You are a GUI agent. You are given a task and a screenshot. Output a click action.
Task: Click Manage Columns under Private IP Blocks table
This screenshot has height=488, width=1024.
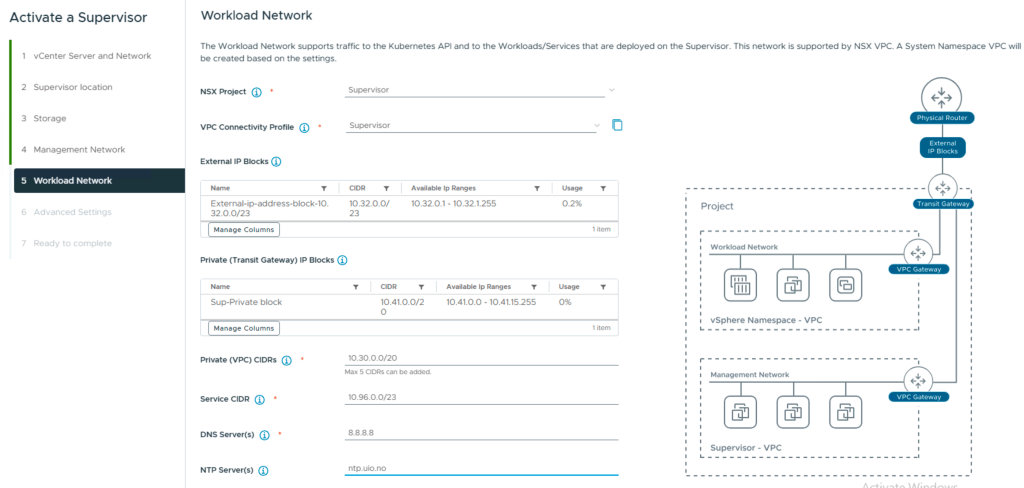click(x=243, y=328)
